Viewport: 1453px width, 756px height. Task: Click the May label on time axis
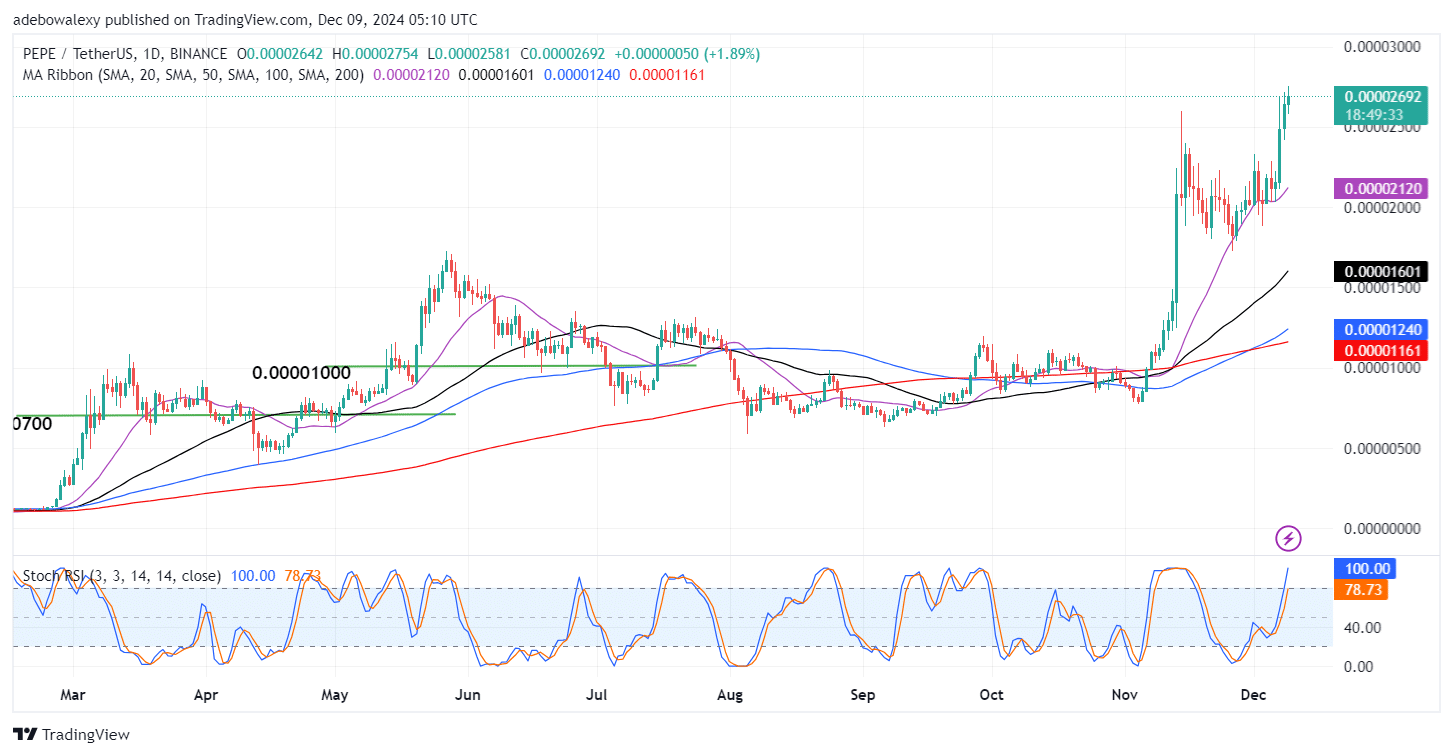pos(335,693)
